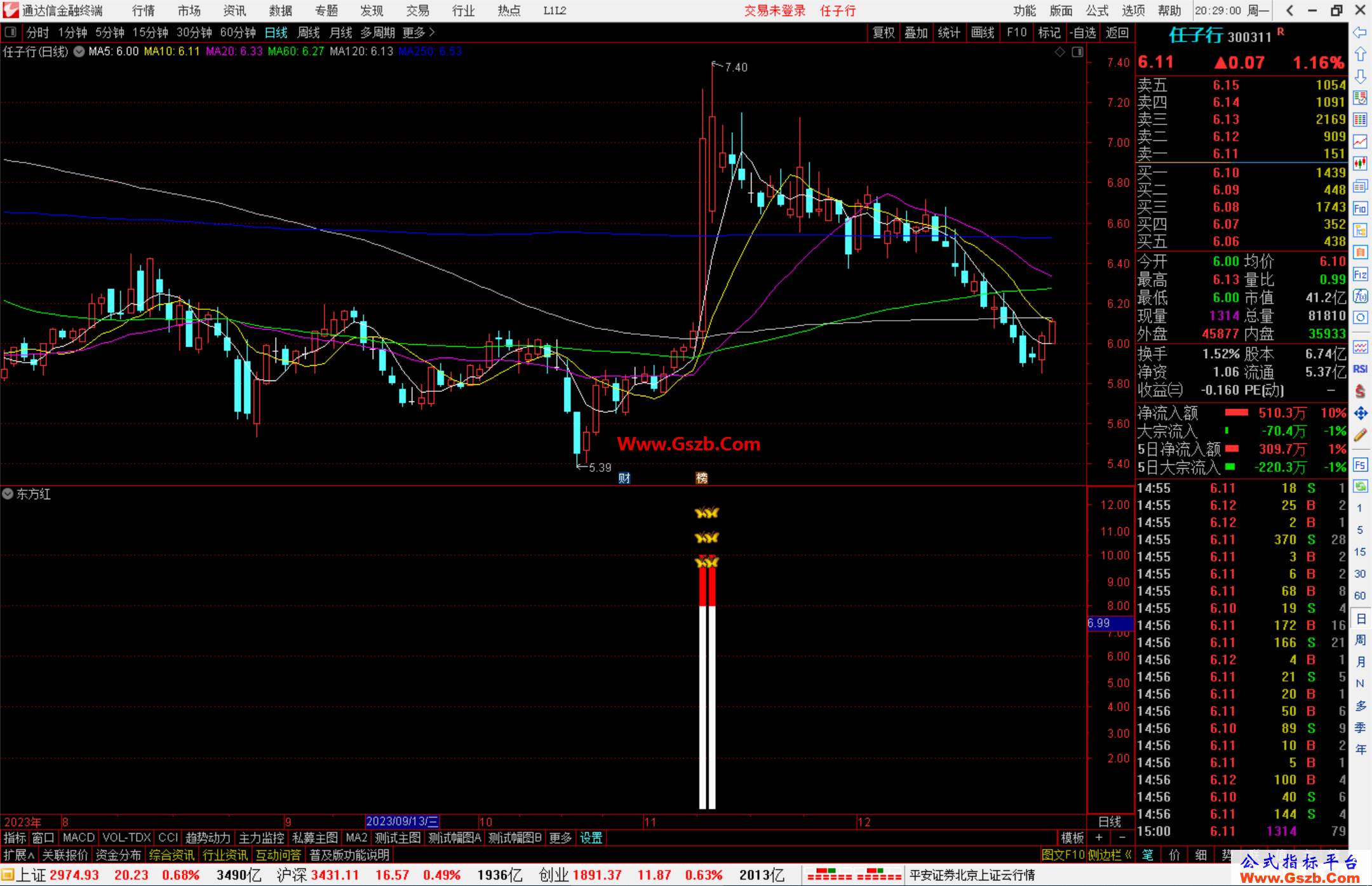
Task: Open the 更多 indicators list in bottom tabs
Action: (560, 838)
